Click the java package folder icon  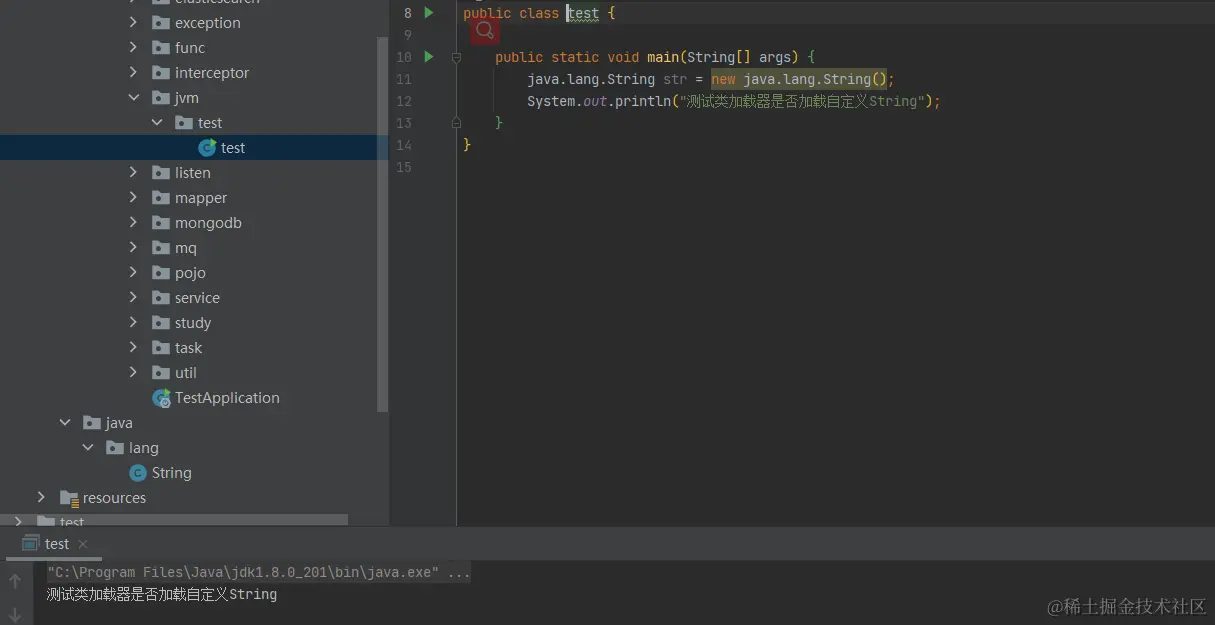pos(92,423)
